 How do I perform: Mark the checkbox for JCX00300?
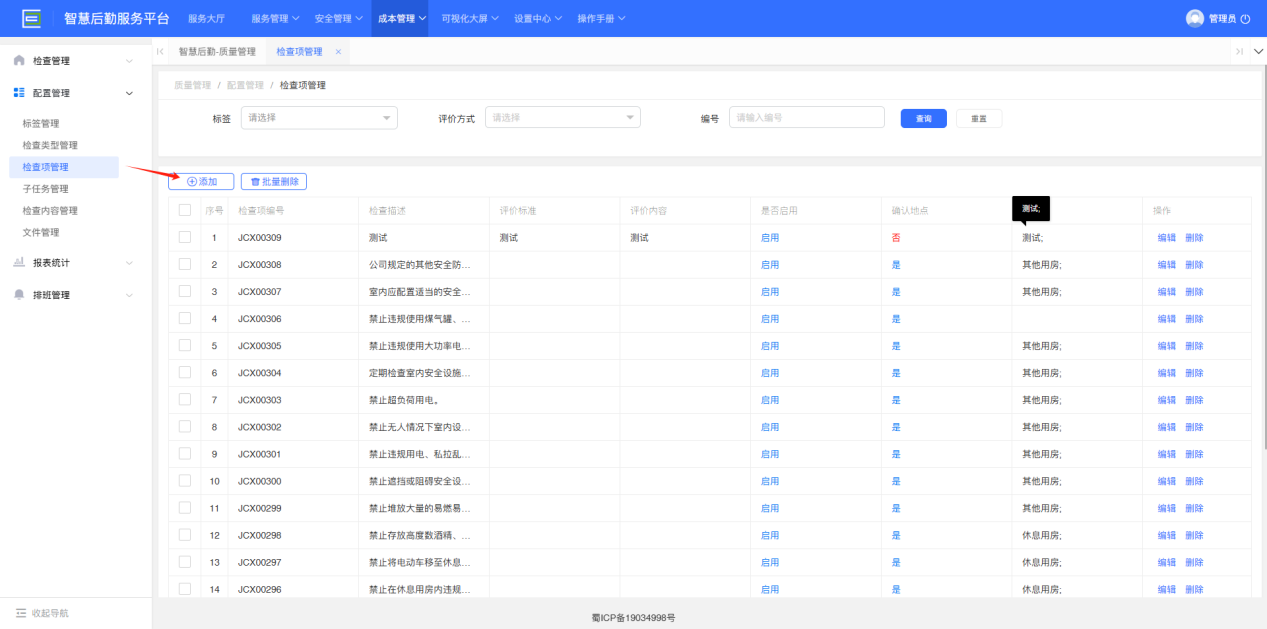click(184, 480)
